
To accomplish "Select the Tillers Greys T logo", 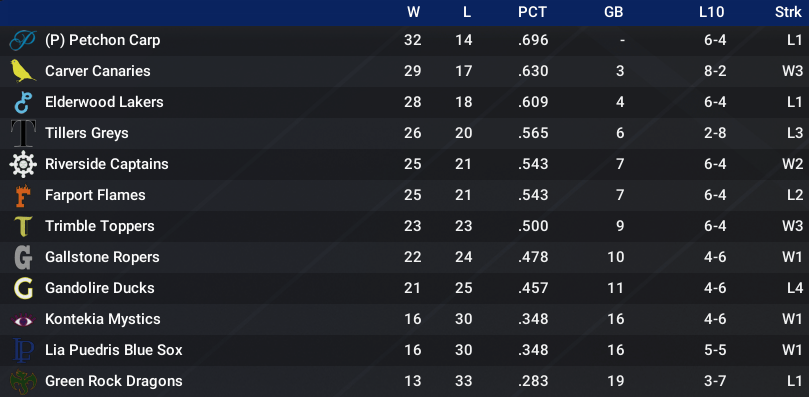I will [x=23, y=133].
